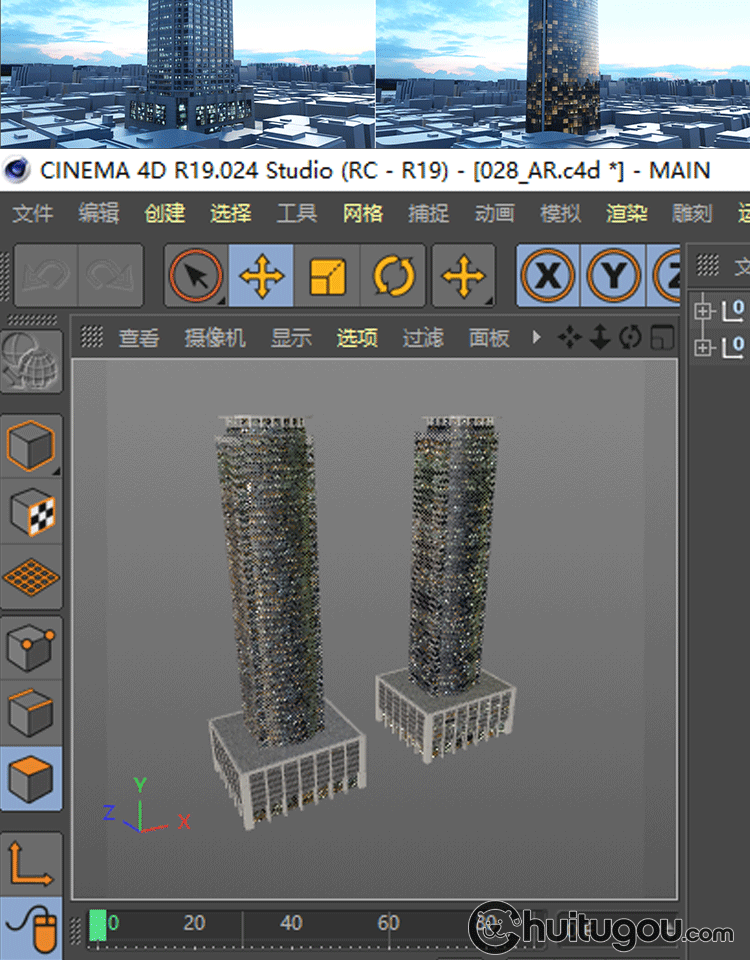Image resolution: width=750 pixels, height=960 pixels.
Task: Switch to Edges mode
Action: point(32,713)
